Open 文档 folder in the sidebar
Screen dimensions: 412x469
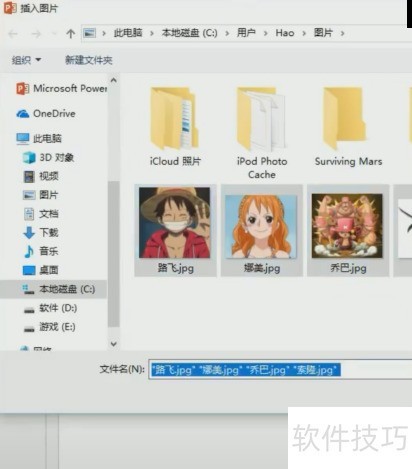[49, 214]
